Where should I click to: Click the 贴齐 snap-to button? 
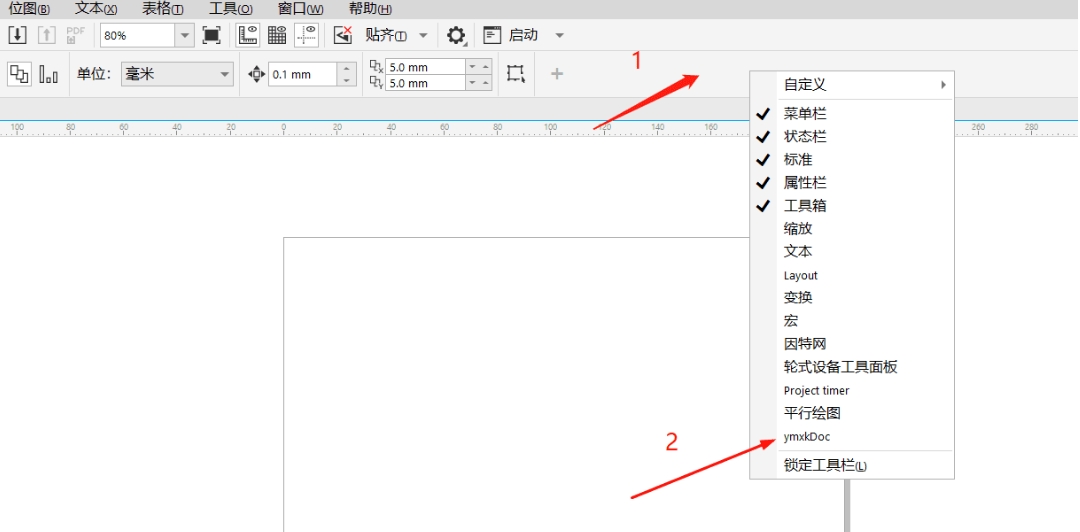point(386,36)
